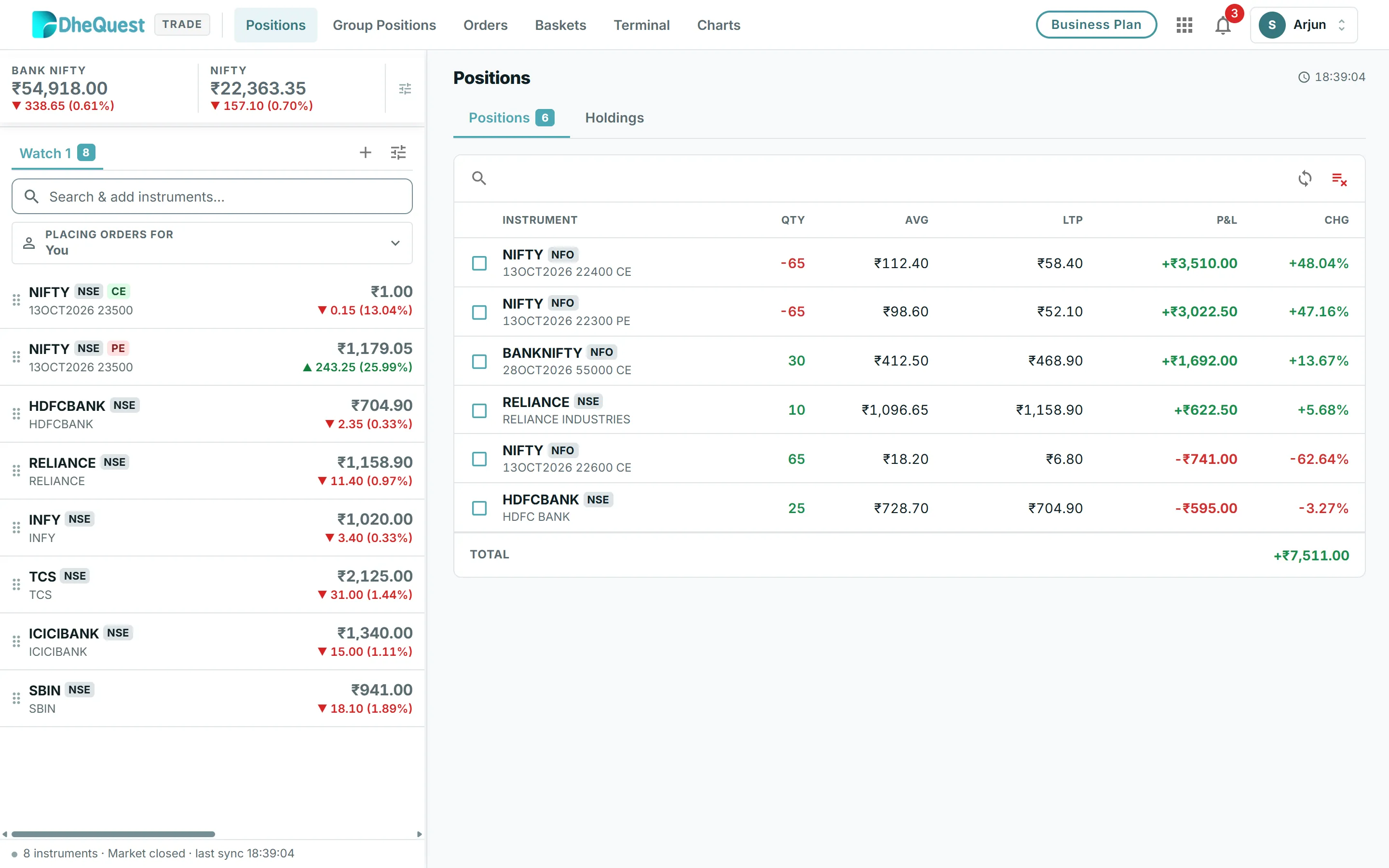This screenshot has width=1389, height=868.
Task: Go to Group Positions
Action: (384, 25)
